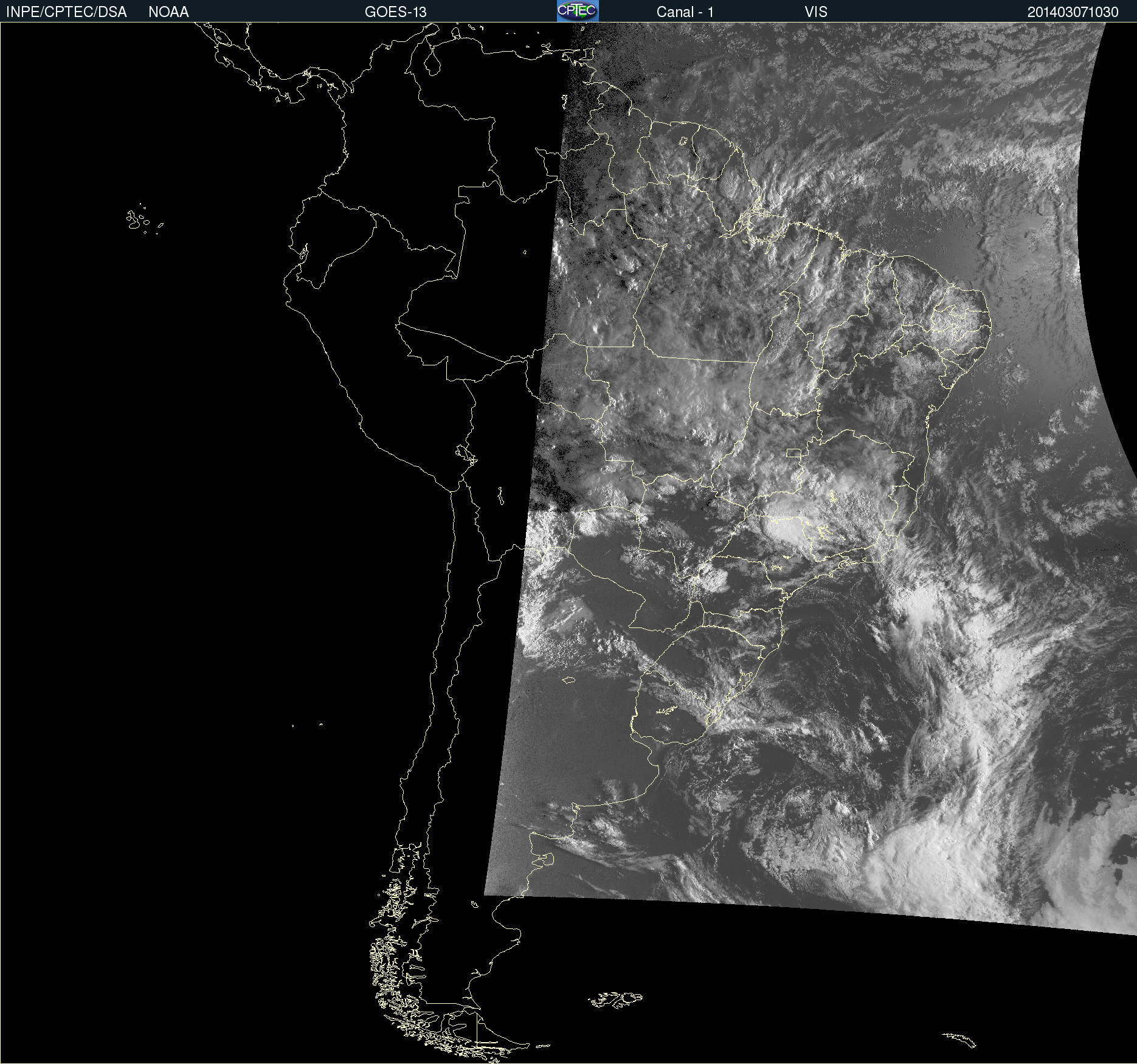Click the VIS channel label

tap(816, 12)
